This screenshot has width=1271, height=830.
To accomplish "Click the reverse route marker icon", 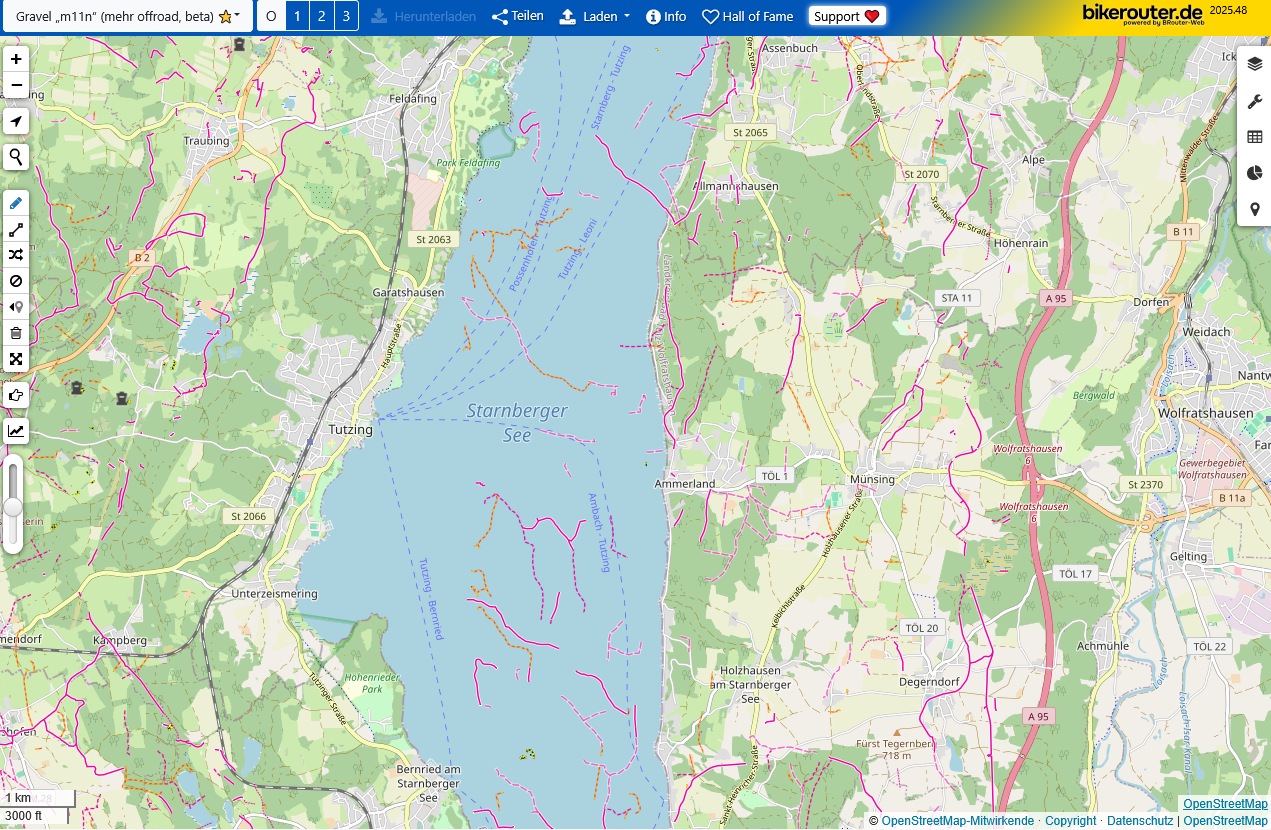I will pyautogui.click(x=16, y=307).
